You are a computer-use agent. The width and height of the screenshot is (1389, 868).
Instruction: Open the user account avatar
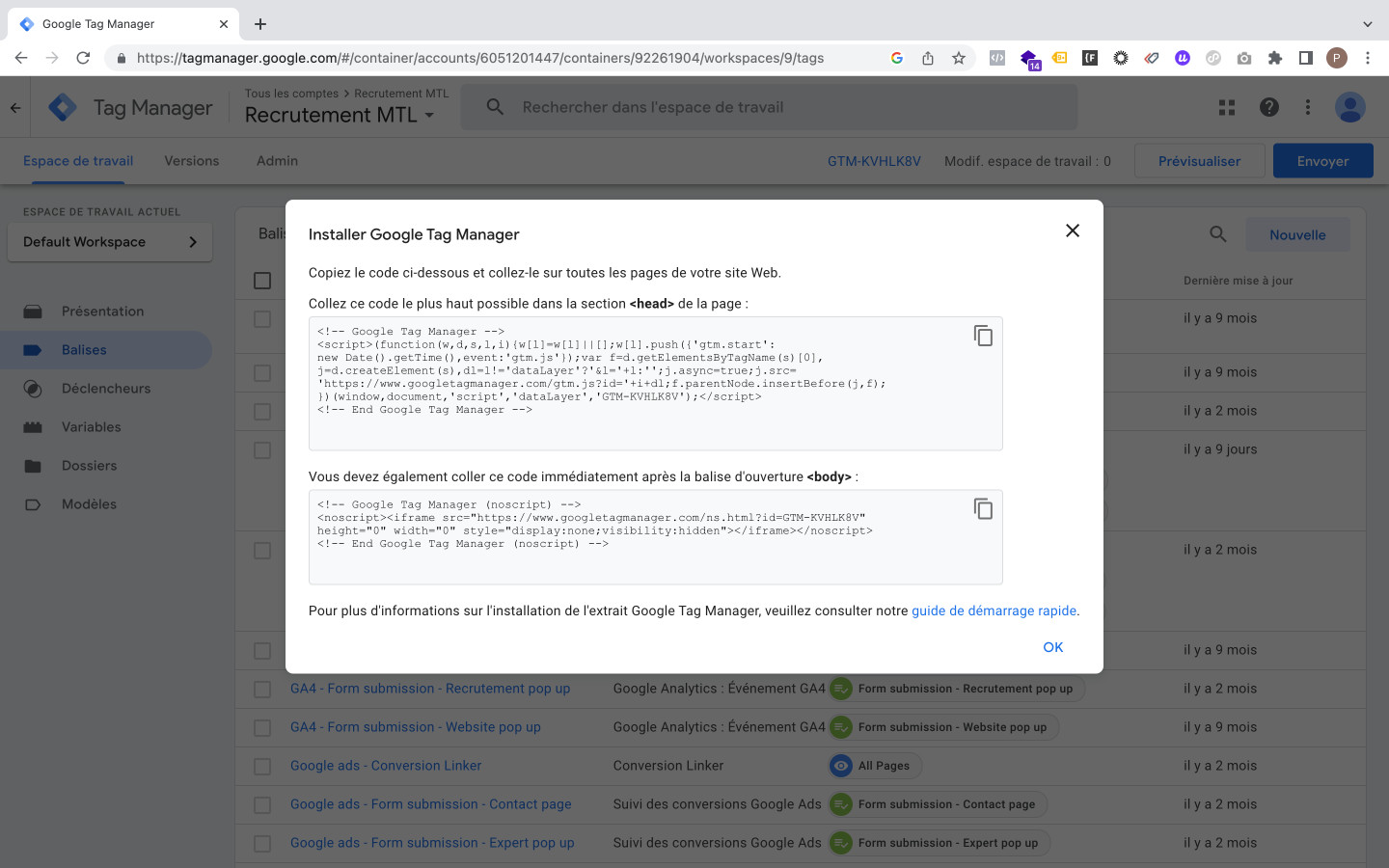(x=1350, y=107)
